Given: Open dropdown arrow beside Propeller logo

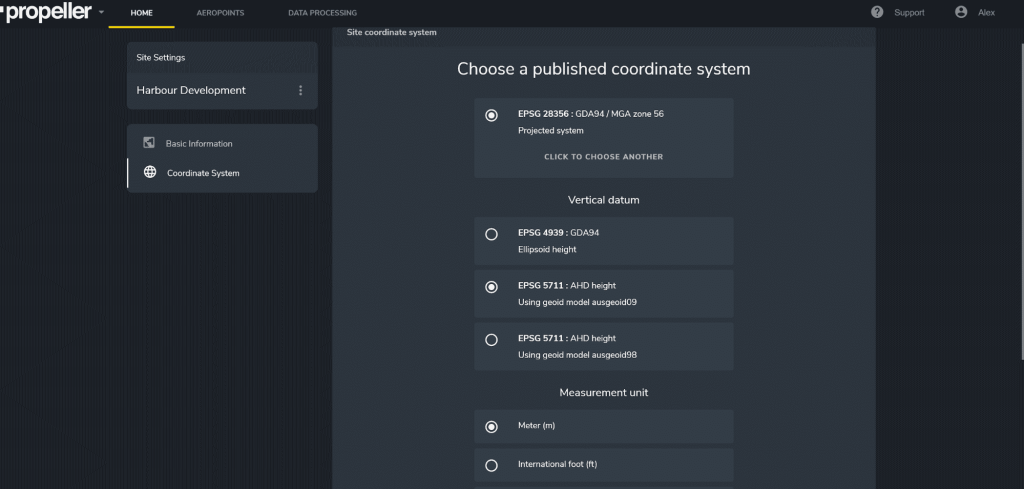Looking at the screenshot, I should pos(101,13).
